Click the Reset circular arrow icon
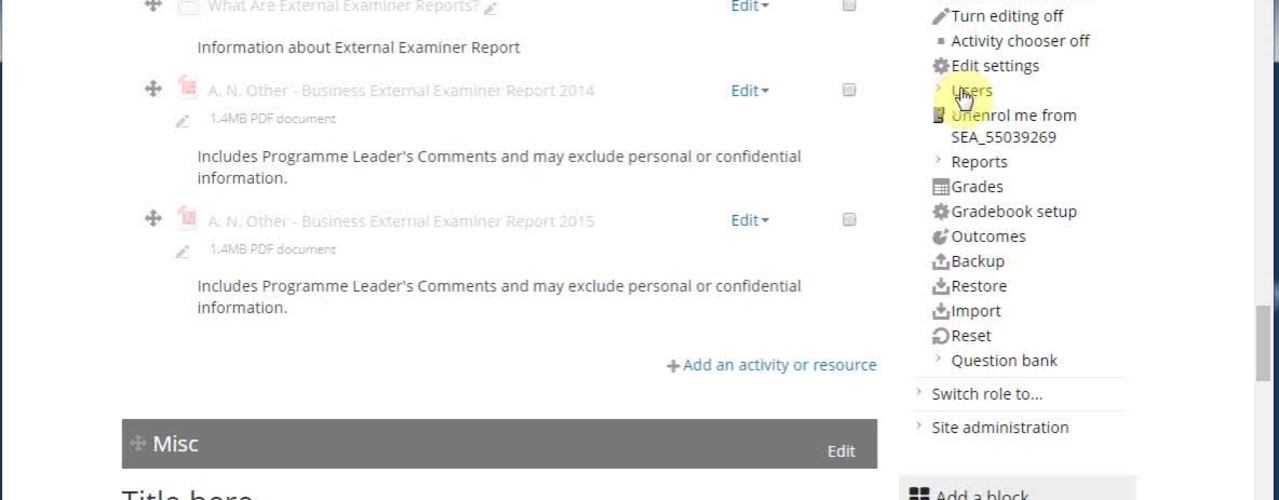1279x500 pixels. point(940,336)
